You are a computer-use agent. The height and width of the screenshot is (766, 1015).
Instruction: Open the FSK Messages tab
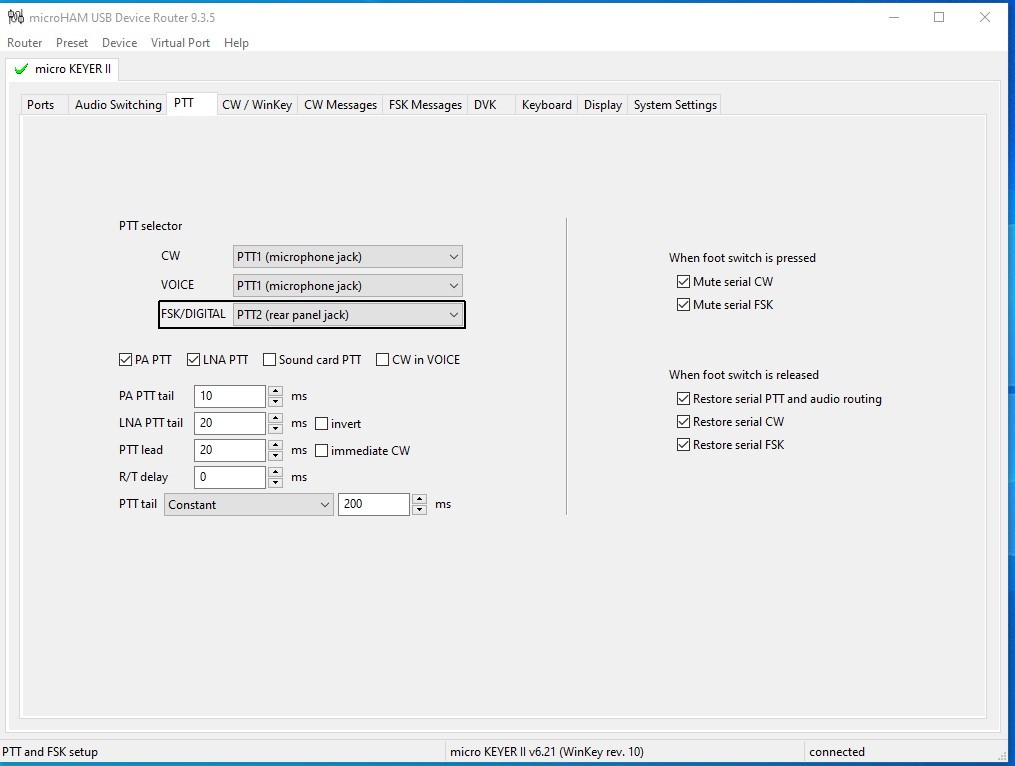(425, 105)
